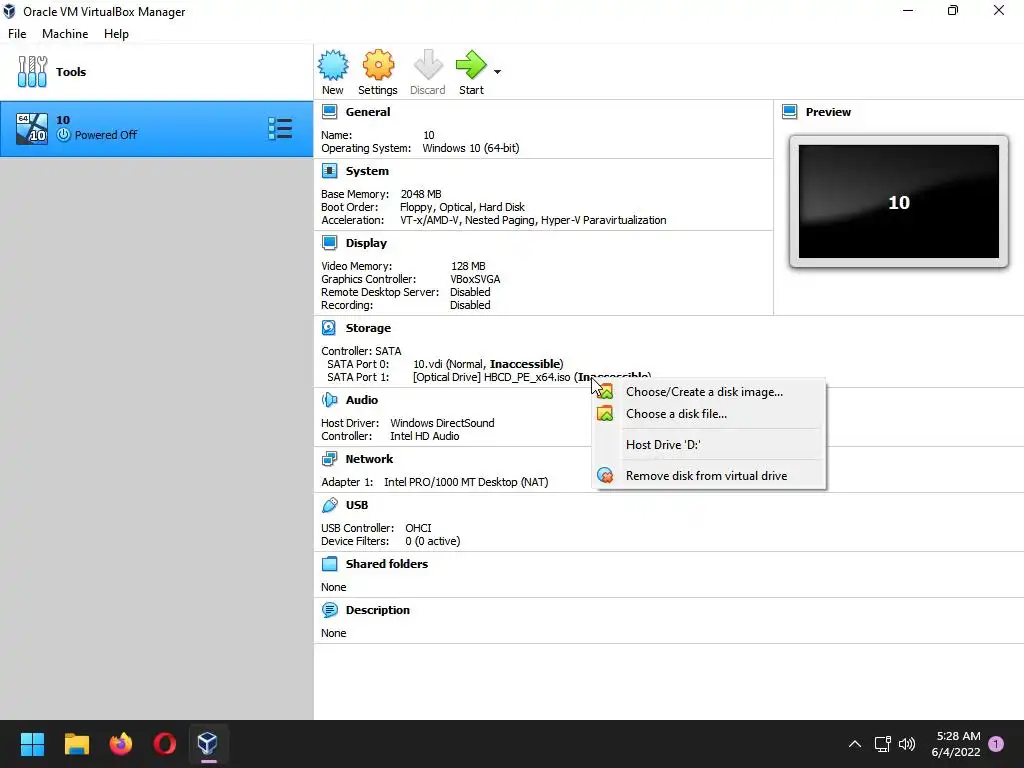The width and height of the screenshot is (1024, 768).
Task: Select Host Drive 'D:' option
Action: click(x=709, y=445)
